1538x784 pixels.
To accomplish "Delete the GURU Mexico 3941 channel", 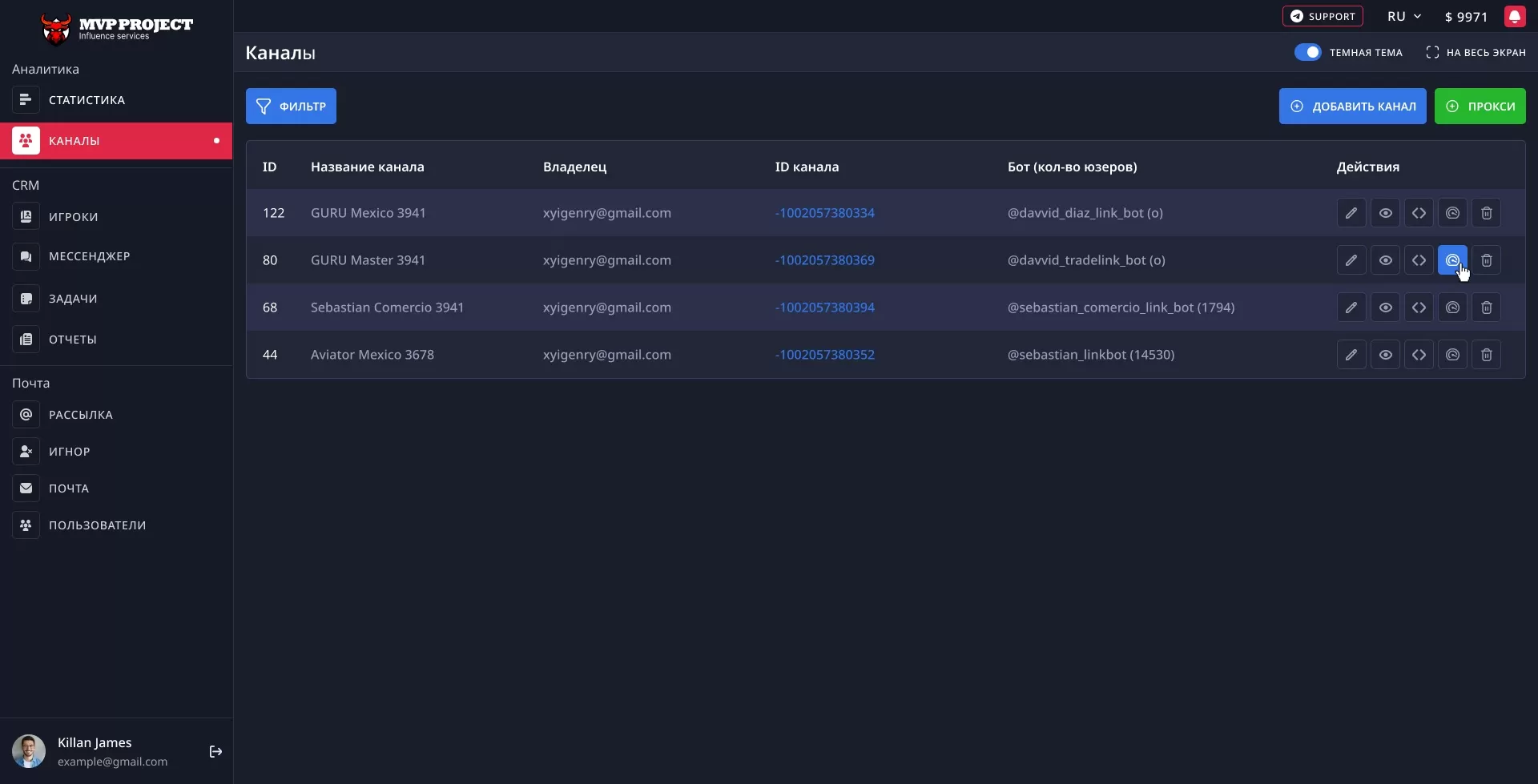I will (1486, 213).
